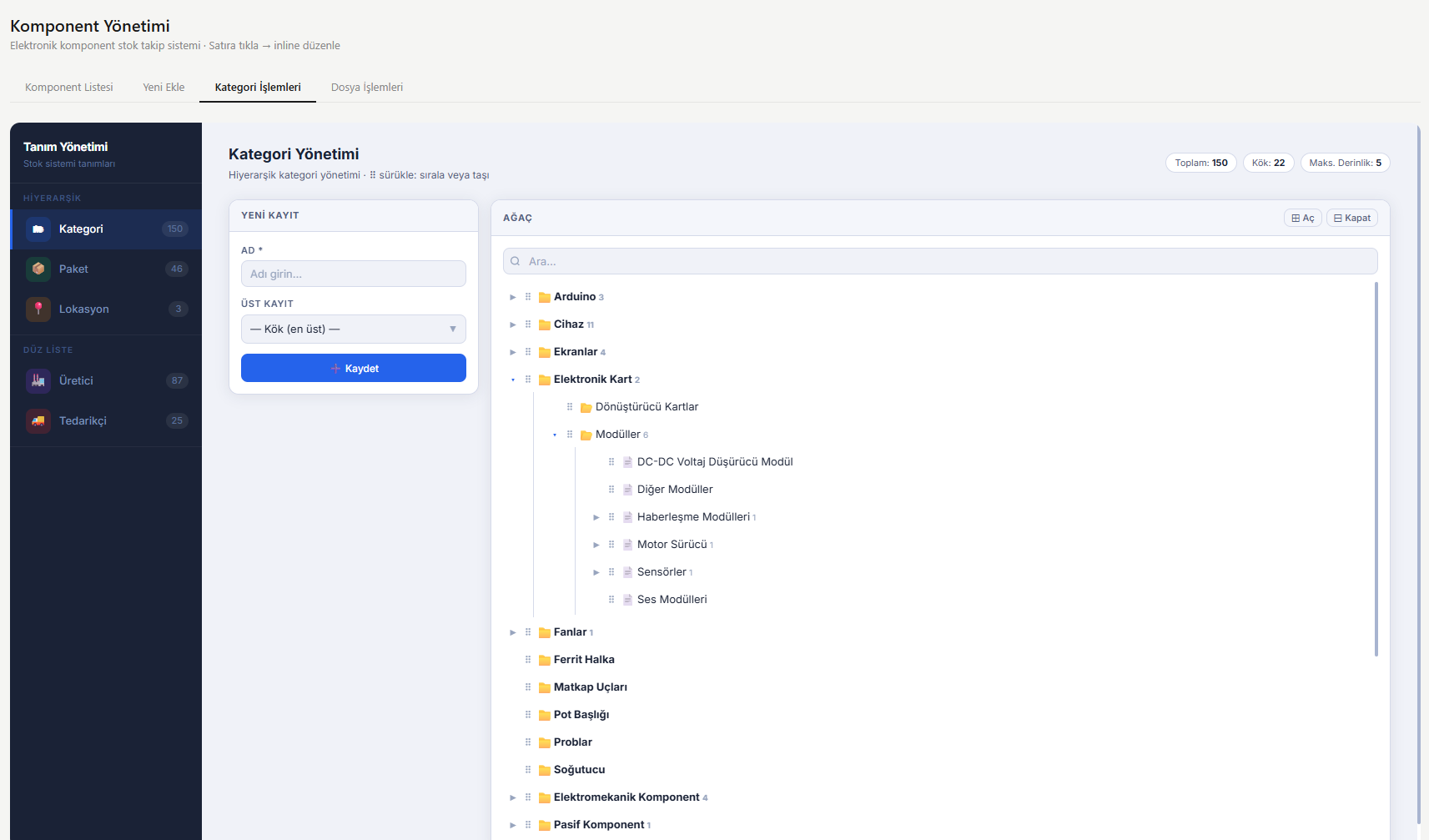The image size is (1429, 840).
Task: Click the document icon beside Ses Modülleri
Action: tap(628, 600)
